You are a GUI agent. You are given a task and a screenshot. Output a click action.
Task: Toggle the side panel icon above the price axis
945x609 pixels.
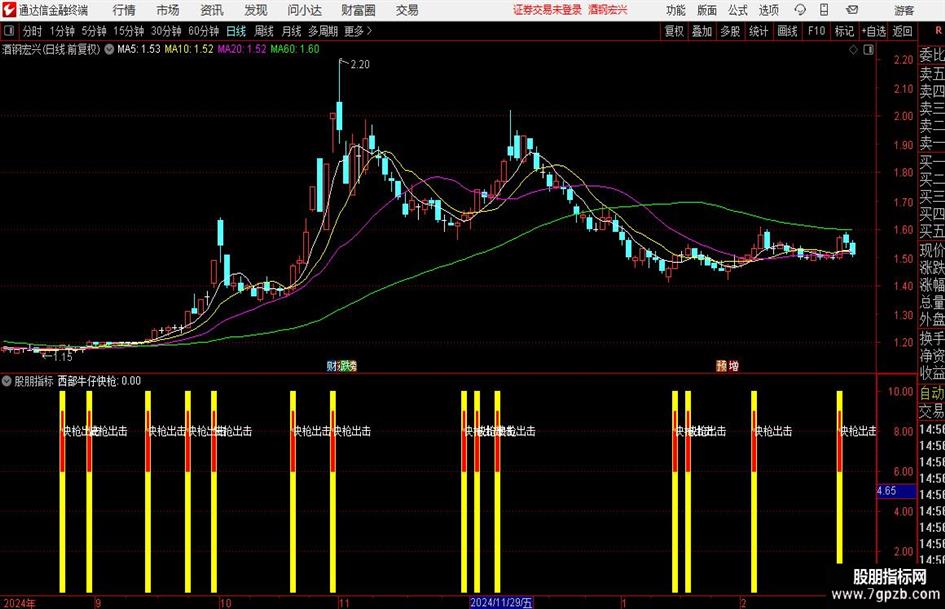(868, 50)
